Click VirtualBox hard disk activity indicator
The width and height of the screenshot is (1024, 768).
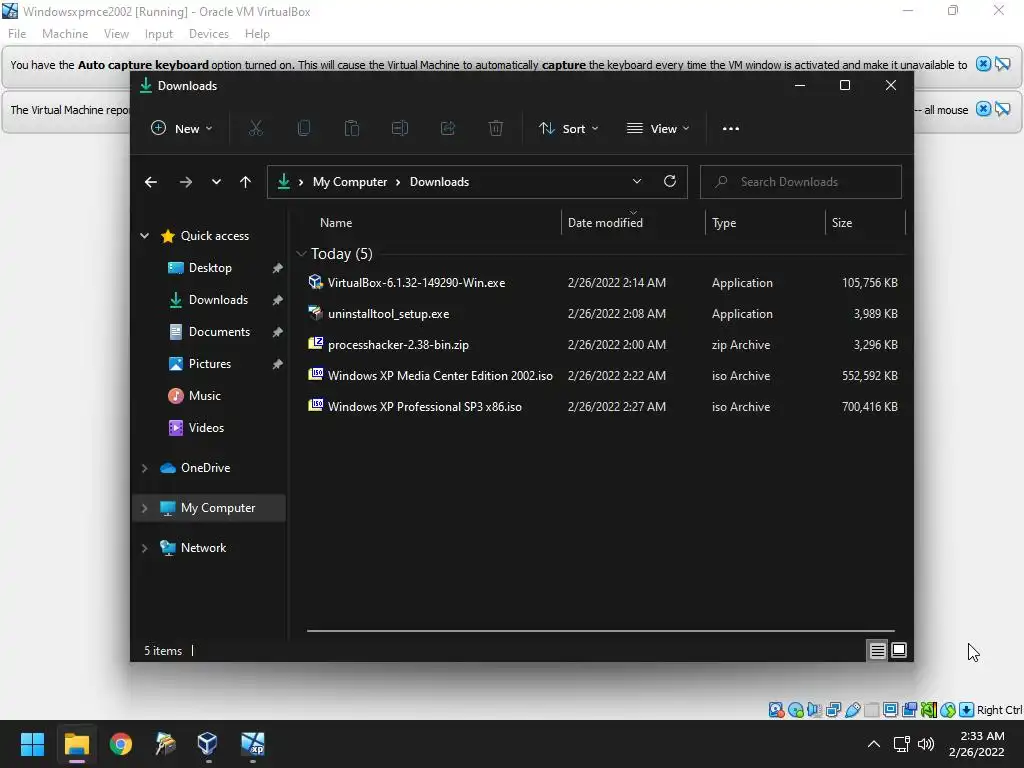(x=776, y=710)
